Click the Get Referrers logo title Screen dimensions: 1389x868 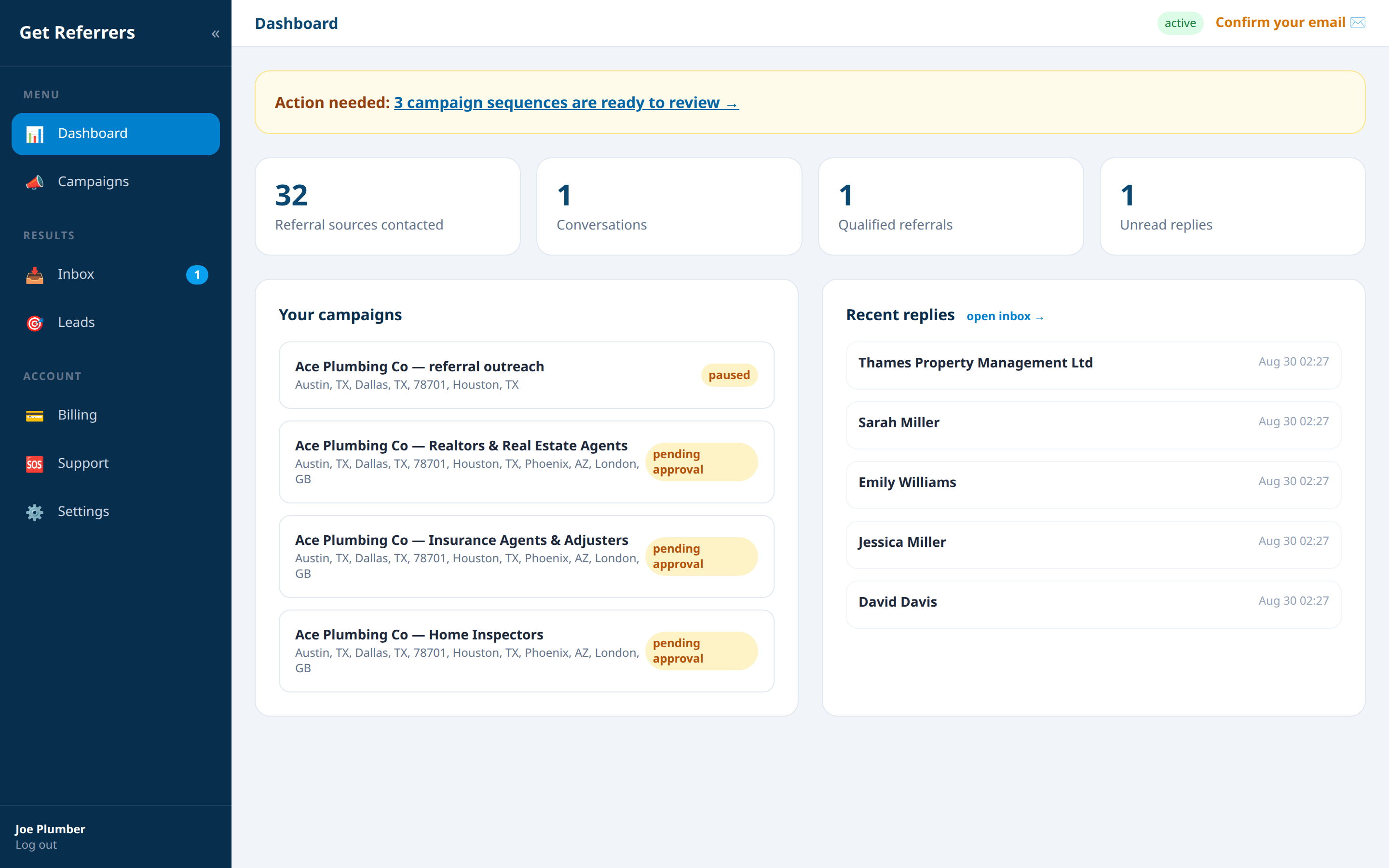click(78, 33)
